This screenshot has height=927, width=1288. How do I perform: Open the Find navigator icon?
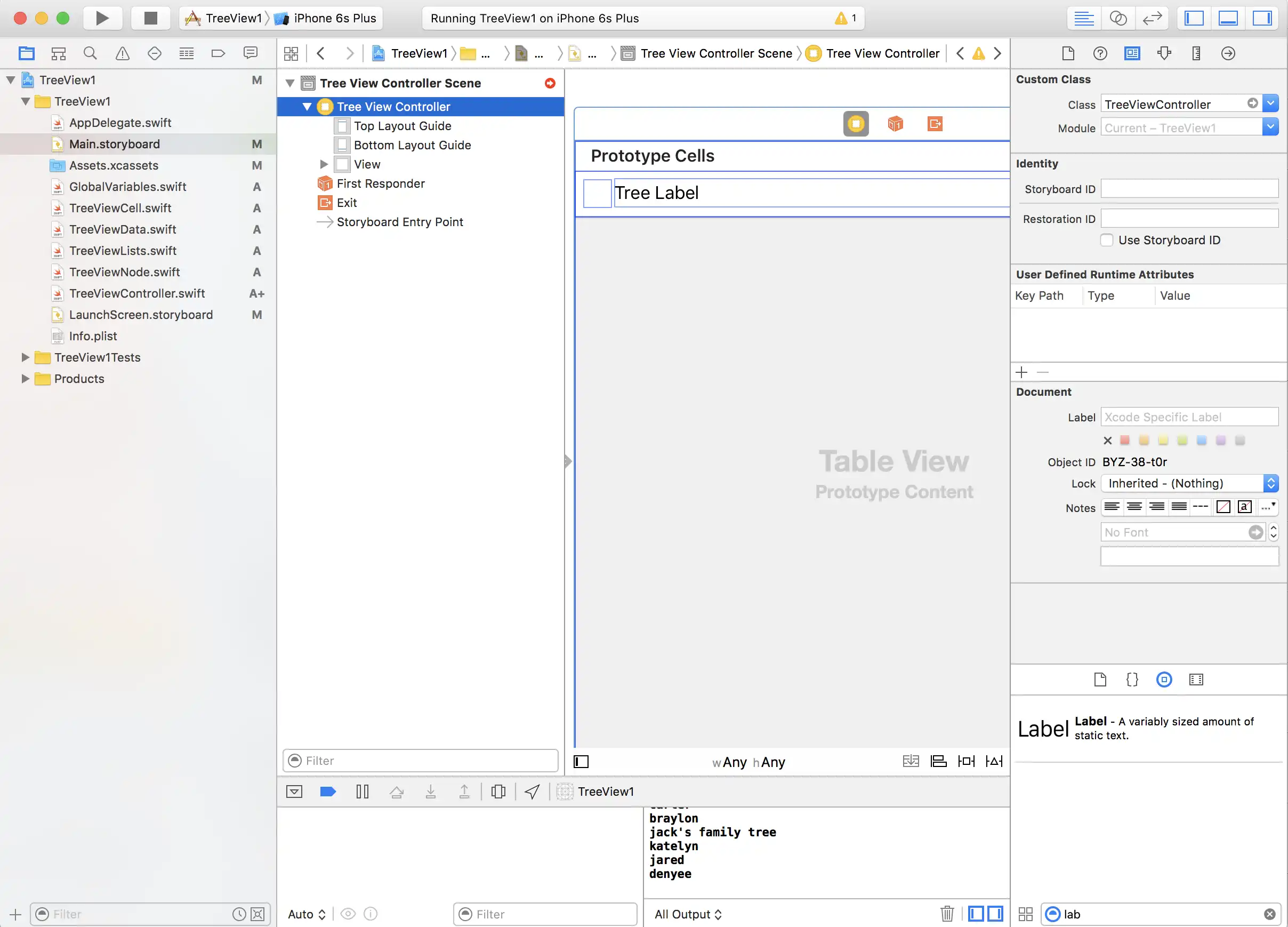point(90,53)
